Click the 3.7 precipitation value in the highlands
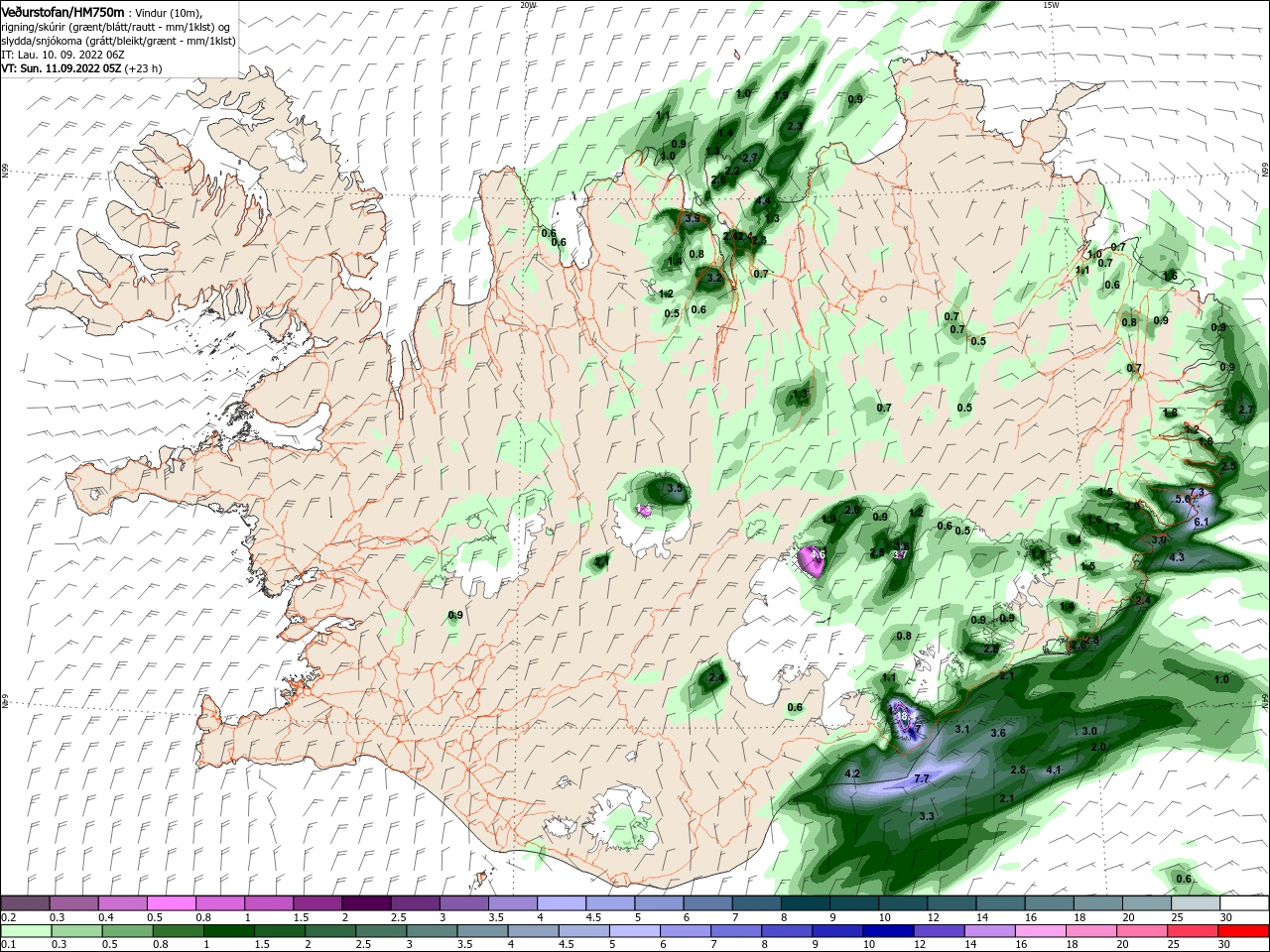 pyautogui.click(x=901, y=553)
